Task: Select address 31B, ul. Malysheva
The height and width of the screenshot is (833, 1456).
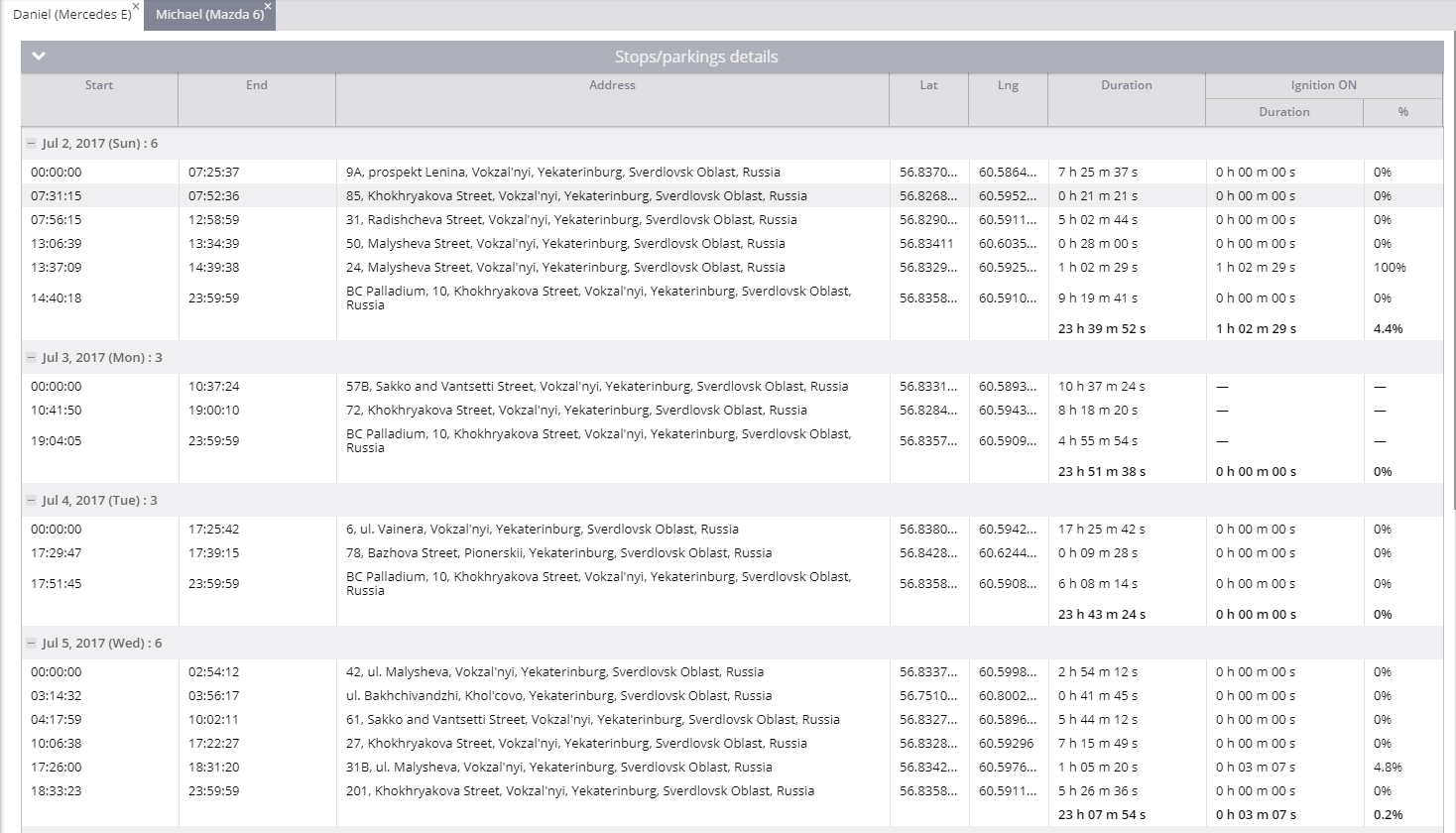Action: [x=559, y=768]
